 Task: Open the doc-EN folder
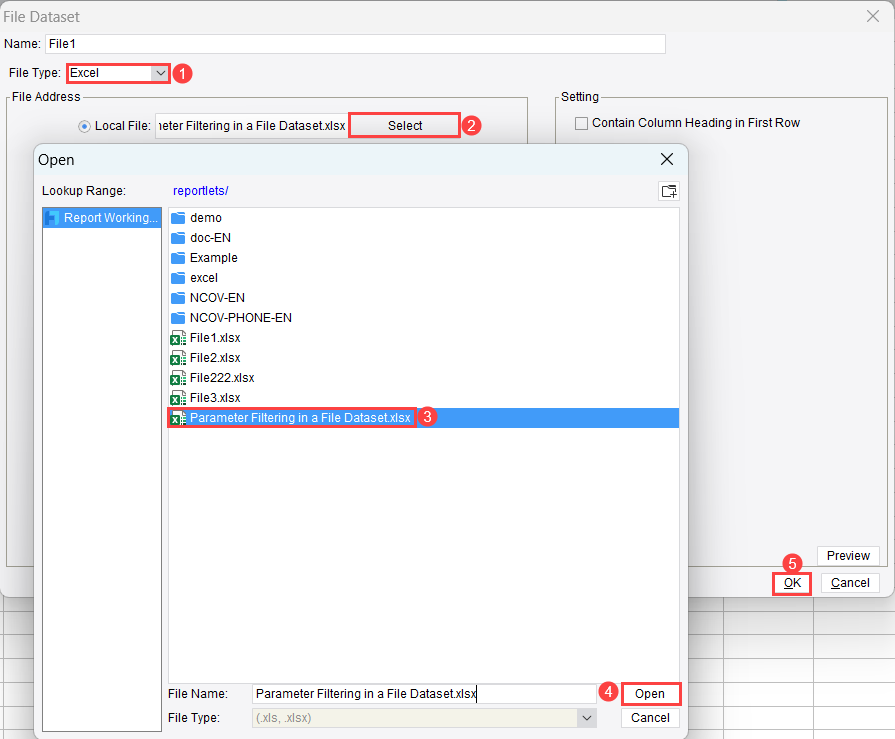[x=424, y=237]
